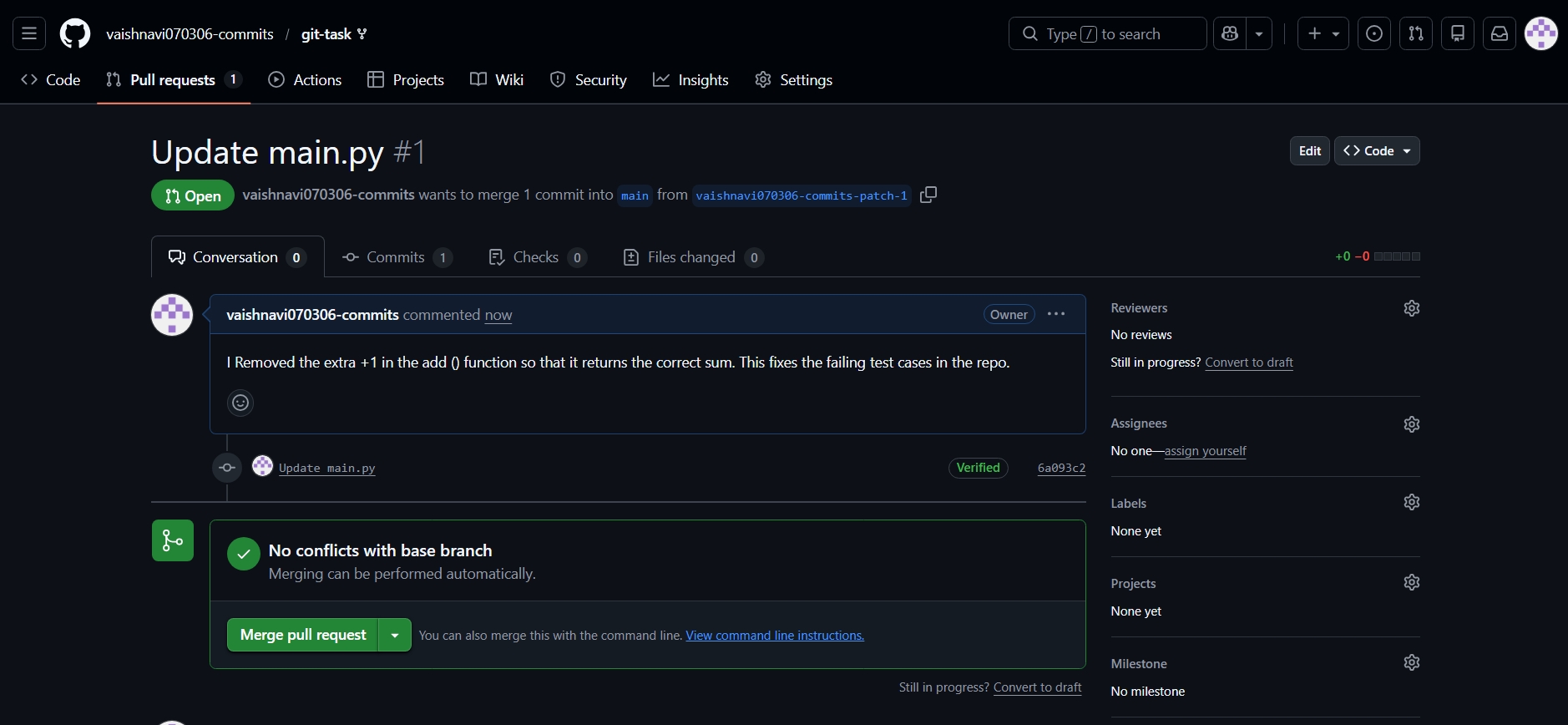Image resolution: width=1568 pixels, height=725 pixels.
Task: Open the Labels gear settings
Action: tap(1412, 502)
